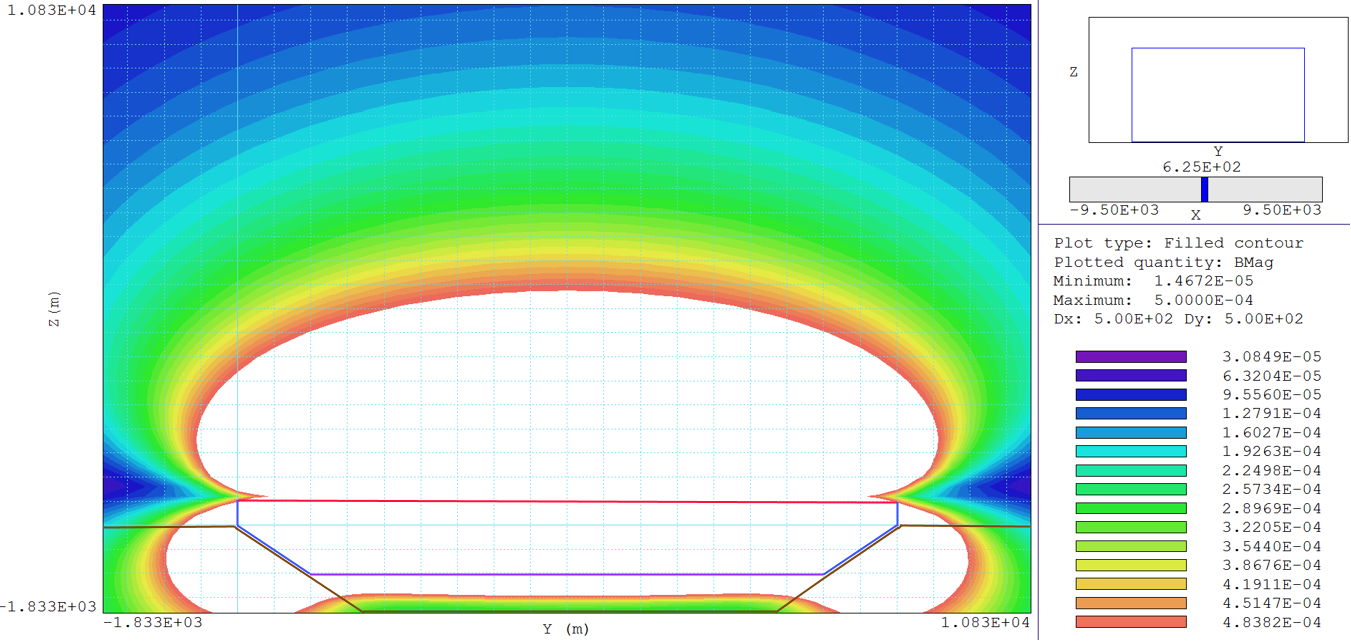Click the Z label beside the orientation view
The height and width of the screenshot is (642, 1351).
(x=1074, y=72)
